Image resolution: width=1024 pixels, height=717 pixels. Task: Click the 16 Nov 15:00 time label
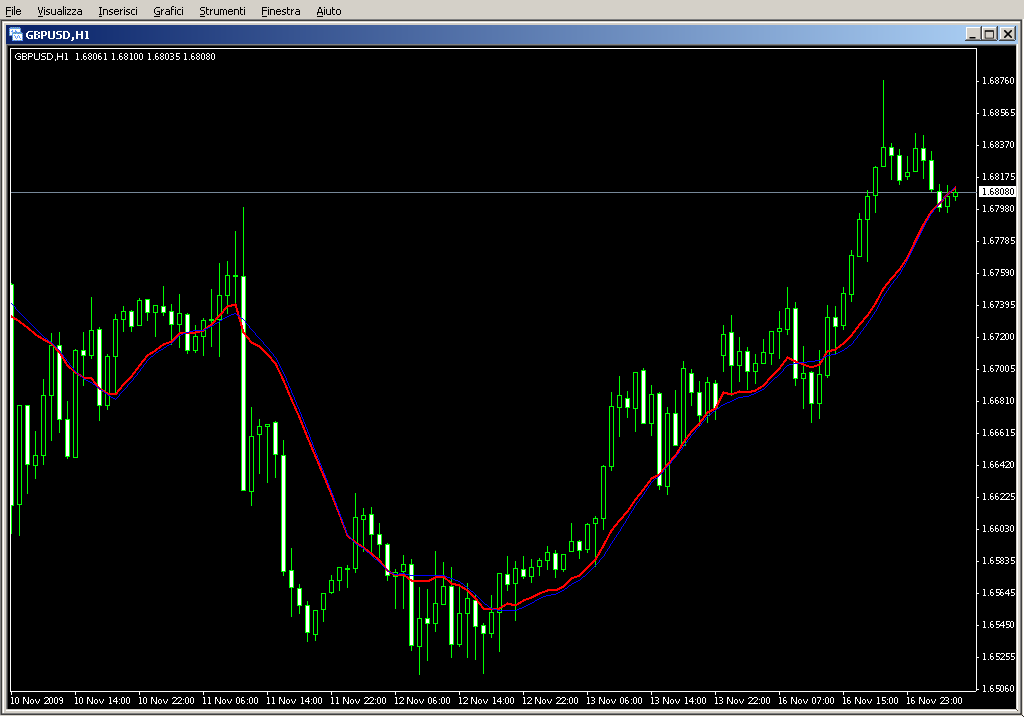pyautogui.click(x=871, y=701)
